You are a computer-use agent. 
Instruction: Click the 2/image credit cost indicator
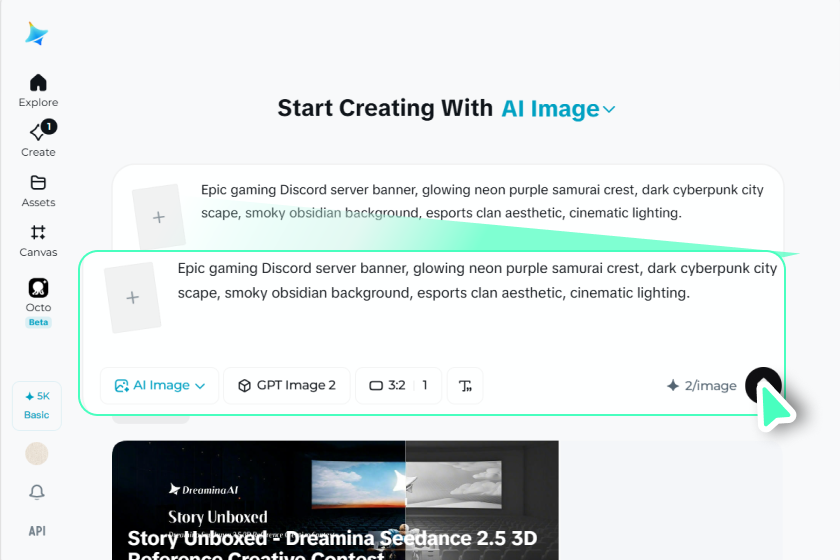pyautogui.click(x=702, y=385)
